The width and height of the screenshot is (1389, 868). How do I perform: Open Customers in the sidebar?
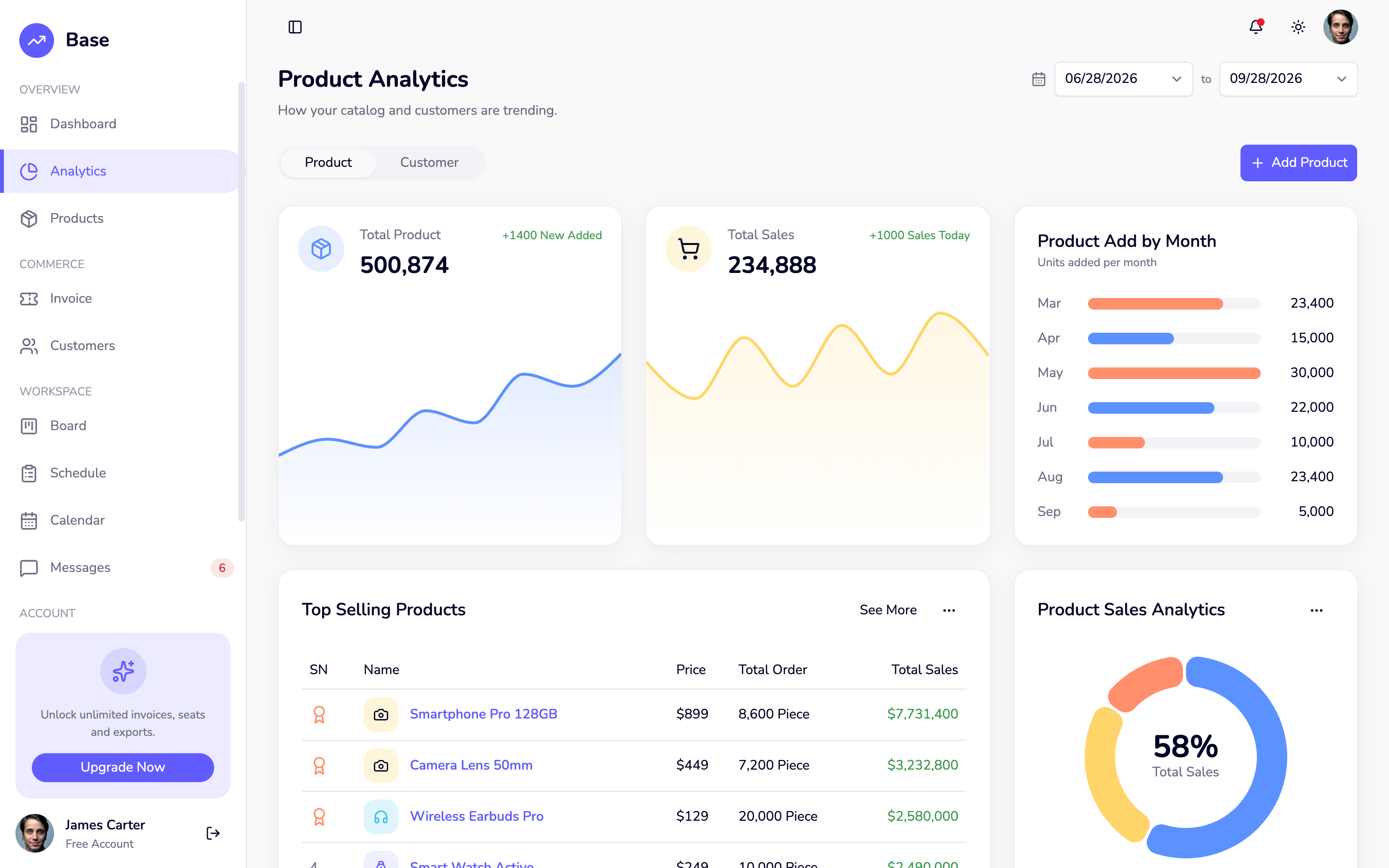[119, 346]
